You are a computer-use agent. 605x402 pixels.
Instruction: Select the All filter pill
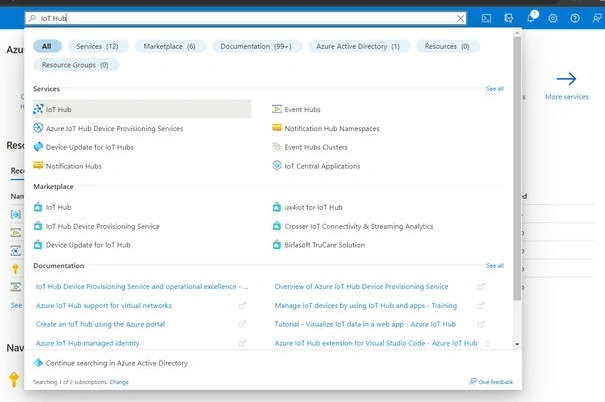(47, 46)
